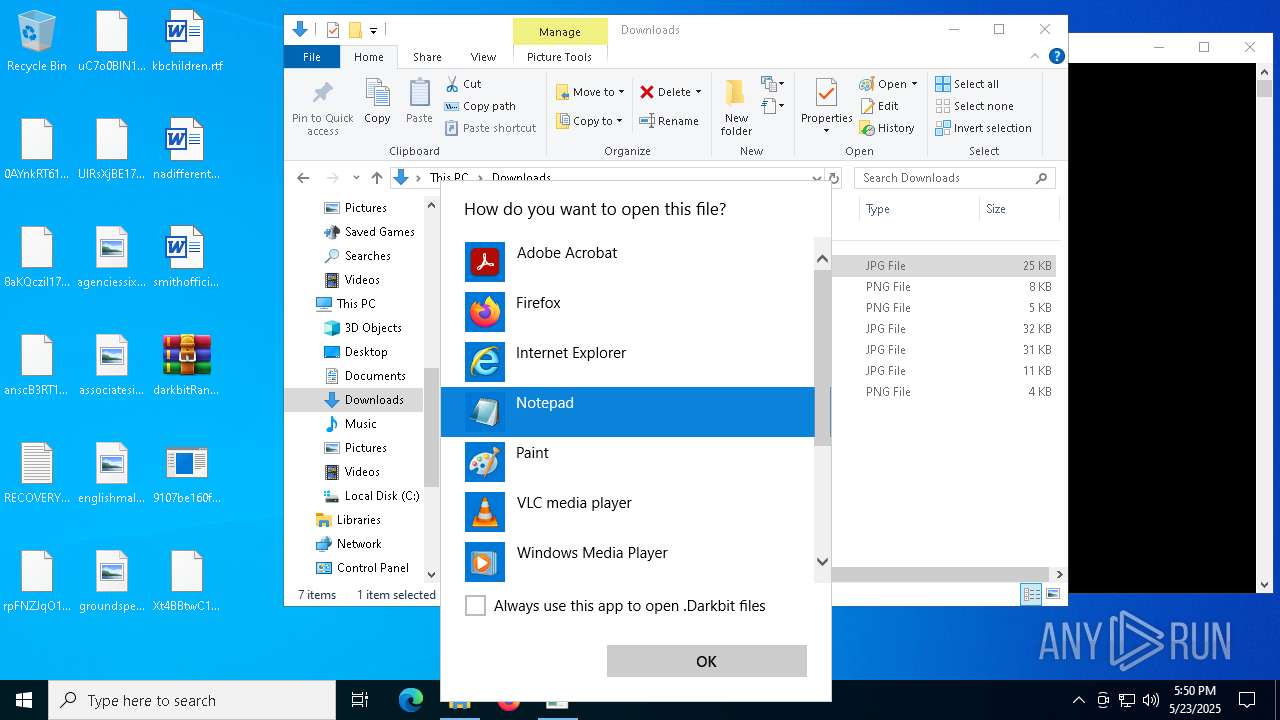Switch to the Share ribbon tab

427,57
